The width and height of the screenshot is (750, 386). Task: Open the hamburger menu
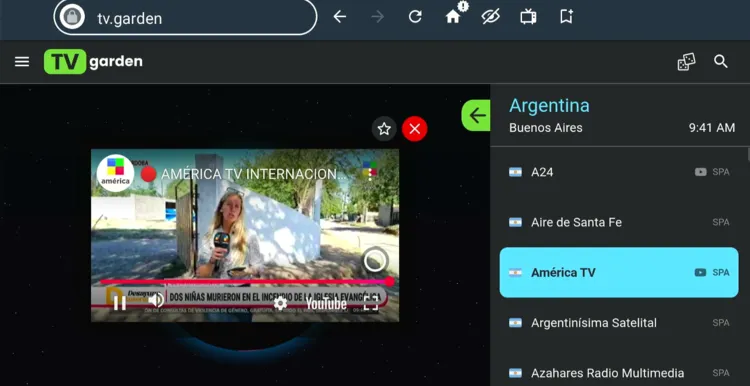click(22, 62)
